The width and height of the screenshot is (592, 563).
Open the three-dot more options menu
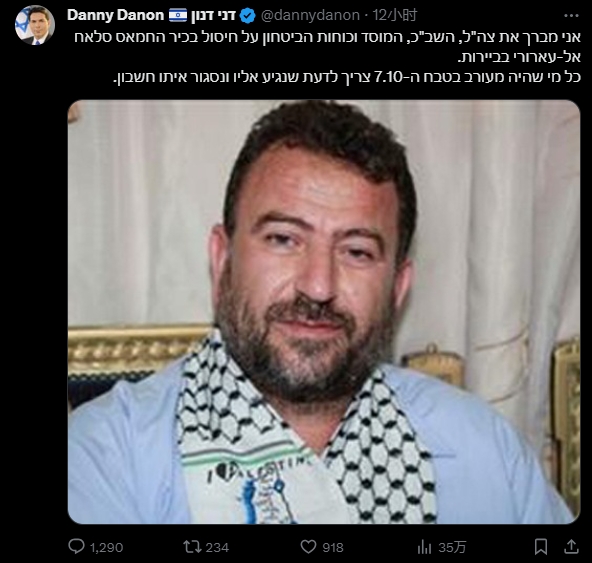pos(571,15)
